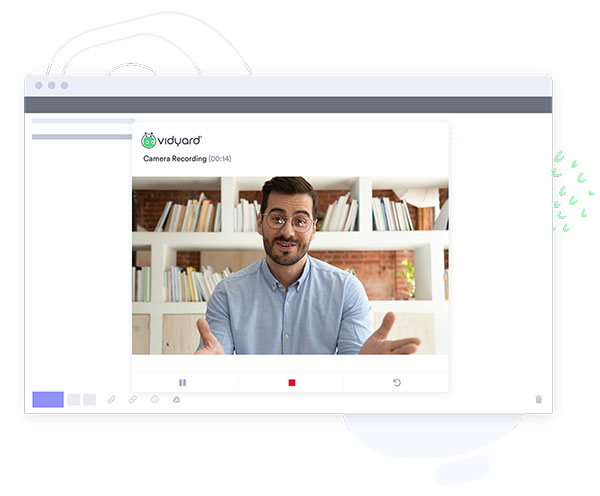Click the Drive icon in compose toolbar

176,399
